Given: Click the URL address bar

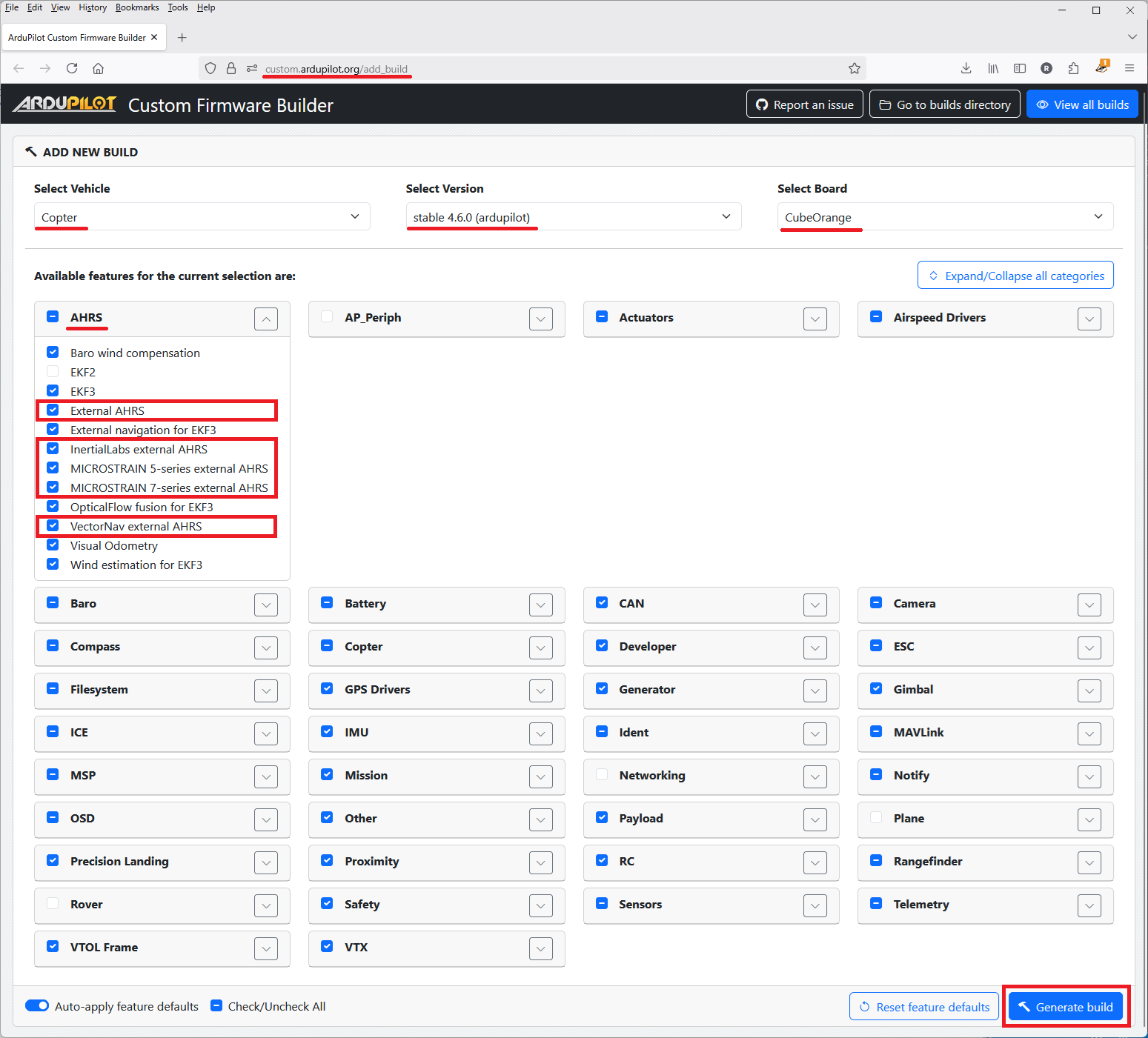Looking at the screenshot, I should (548, 69).
